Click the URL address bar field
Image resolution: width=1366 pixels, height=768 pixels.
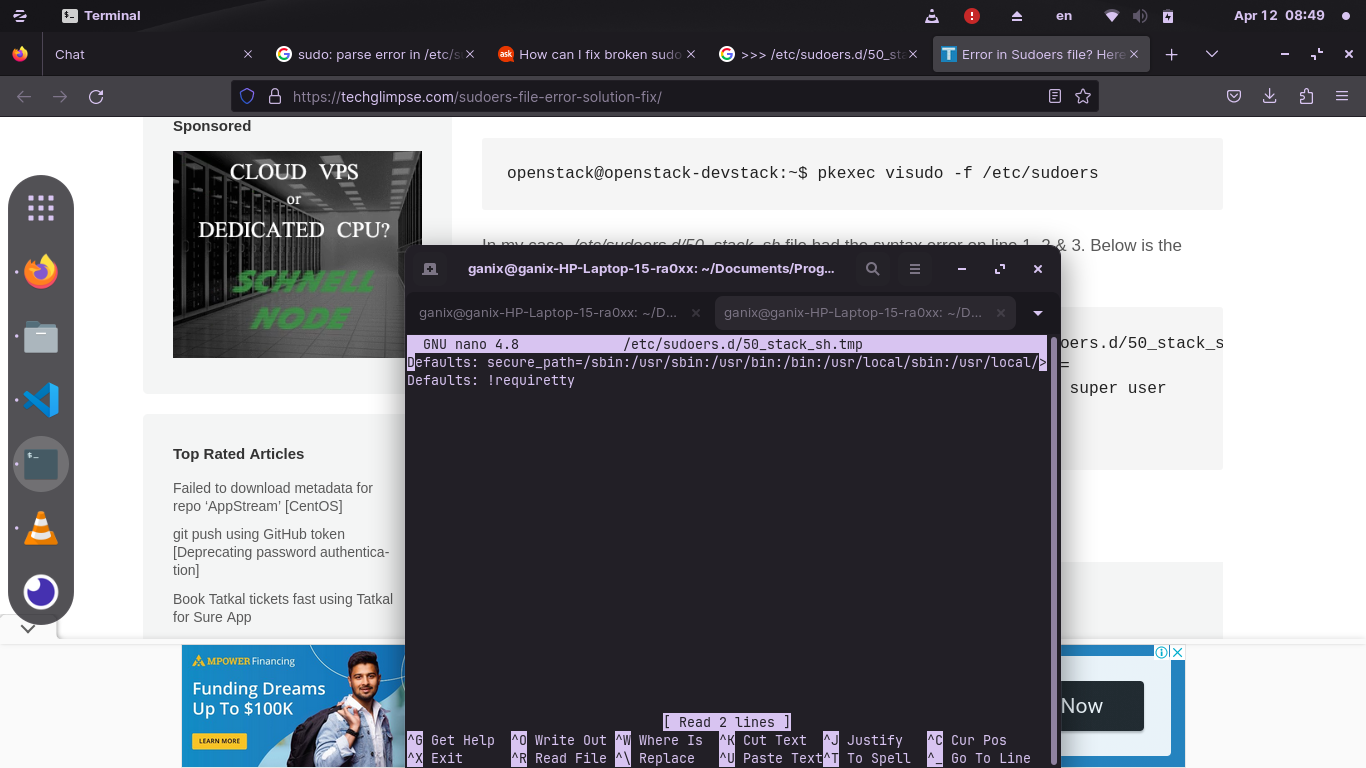pyautogui.click(x=660, y=96)
